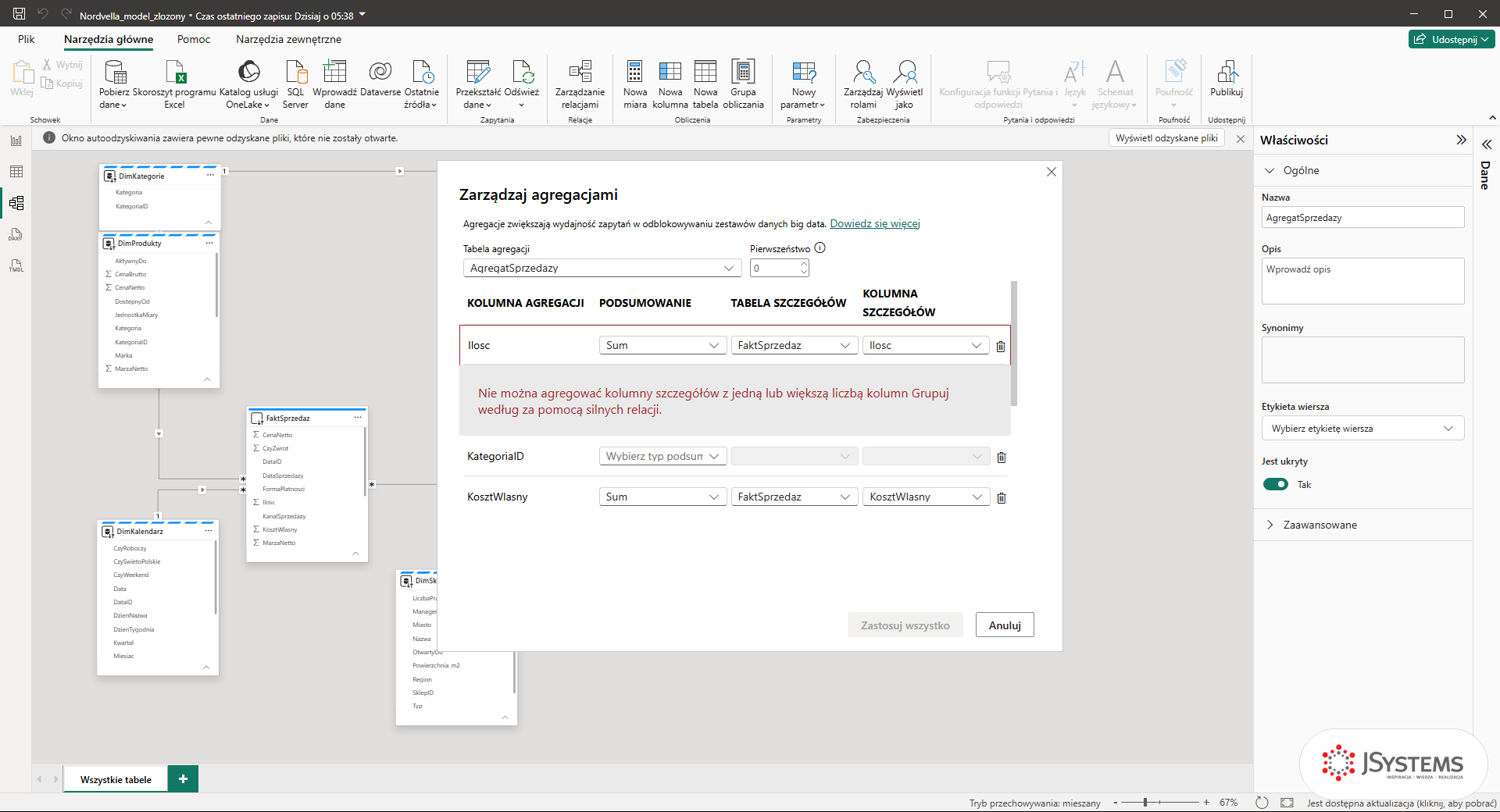The height and width of the screenshot is (812, 1500).
Task: Open Narzędzia zewnętrzne tab
Action: (288, 39)
